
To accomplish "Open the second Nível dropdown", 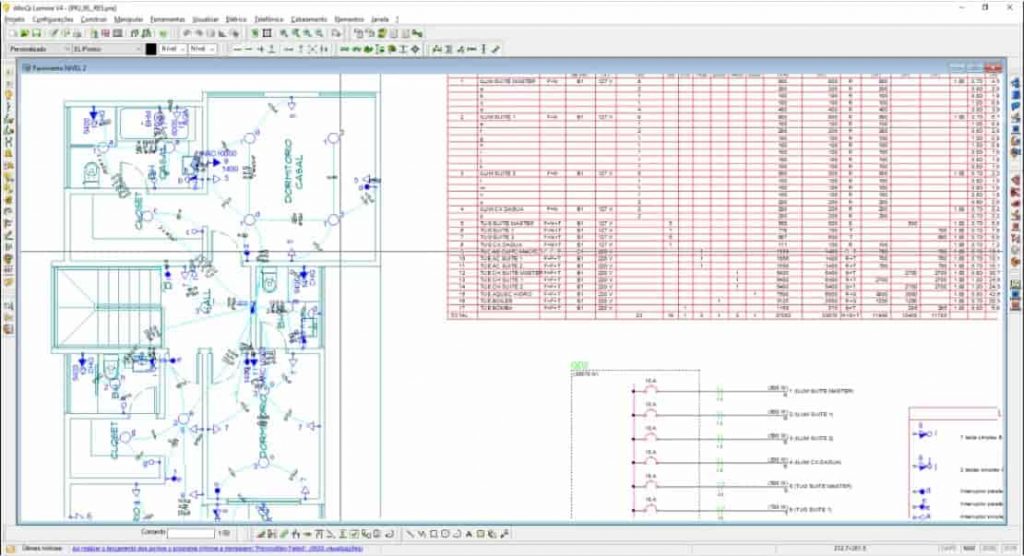I will coord(202,49).
